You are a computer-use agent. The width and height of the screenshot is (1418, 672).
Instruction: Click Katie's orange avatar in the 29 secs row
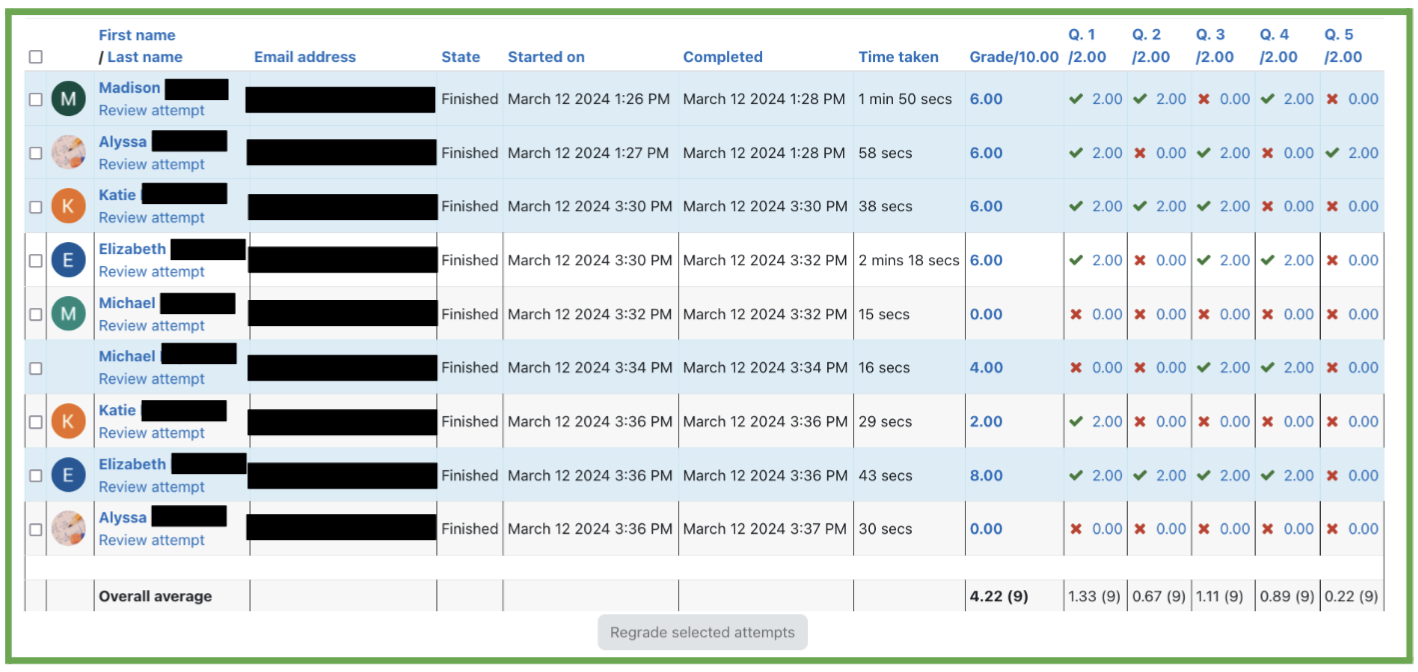pos(68,422)
